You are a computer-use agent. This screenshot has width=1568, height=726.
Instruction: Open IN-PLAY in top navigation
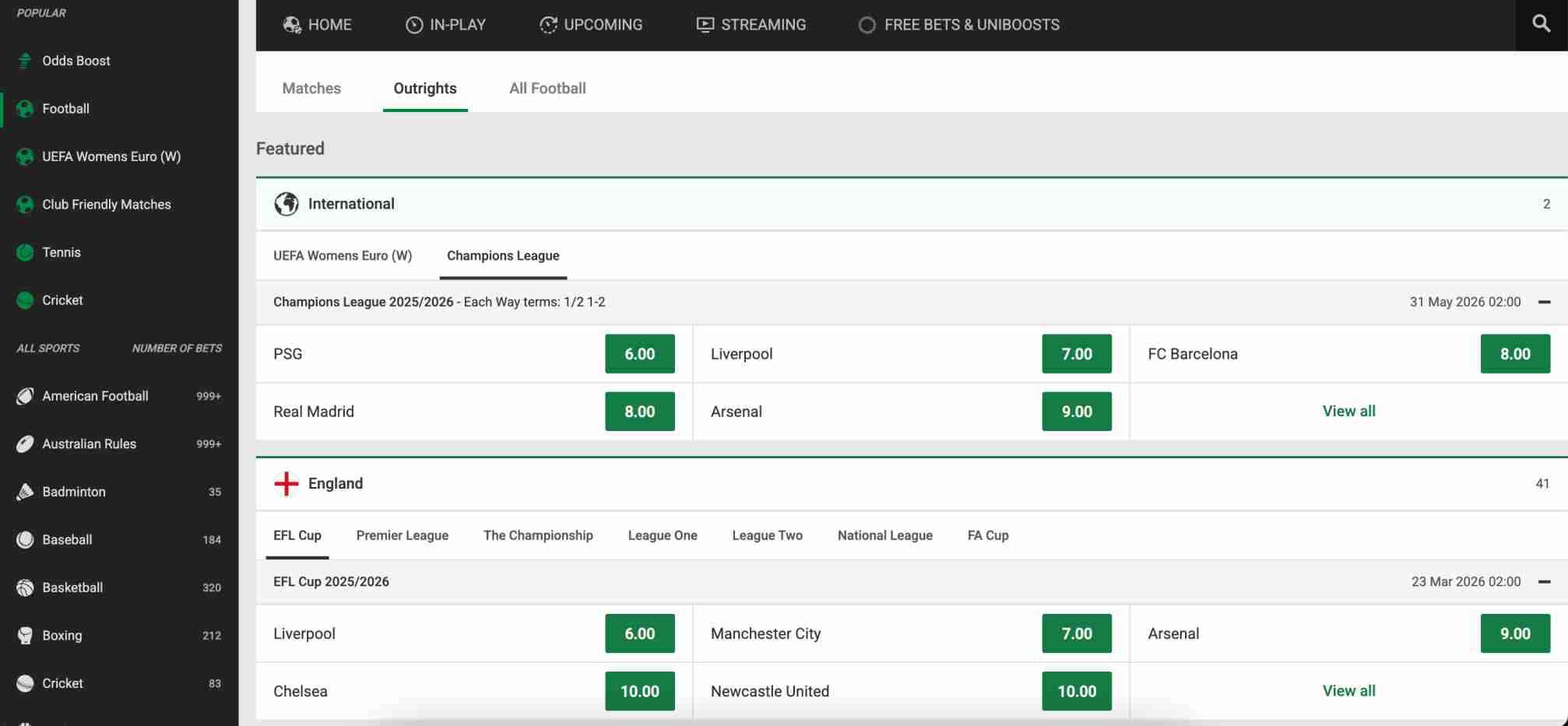[x=446, y=25]
